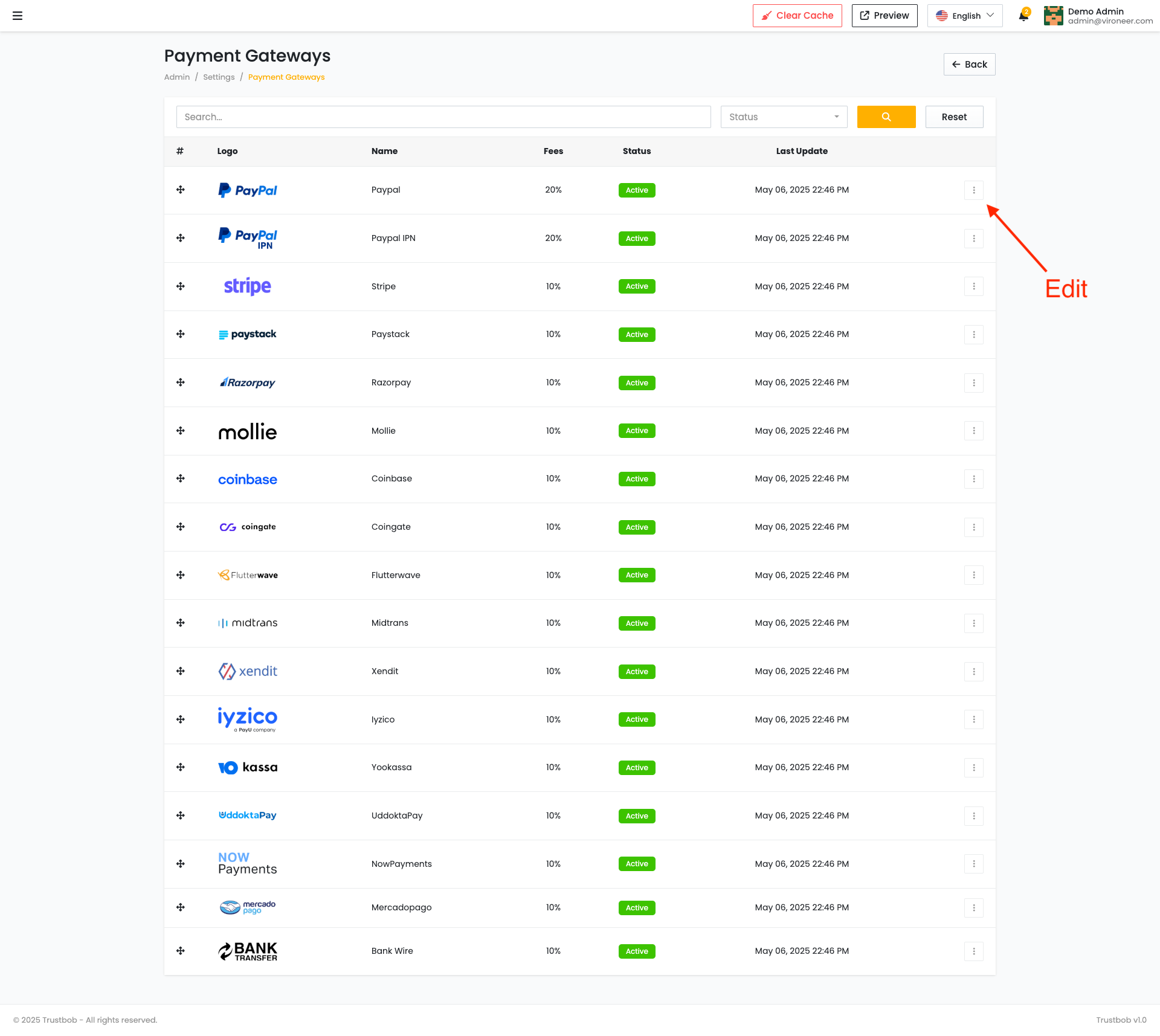Open the Settings breadcrumb link

[x=219, y=77]
